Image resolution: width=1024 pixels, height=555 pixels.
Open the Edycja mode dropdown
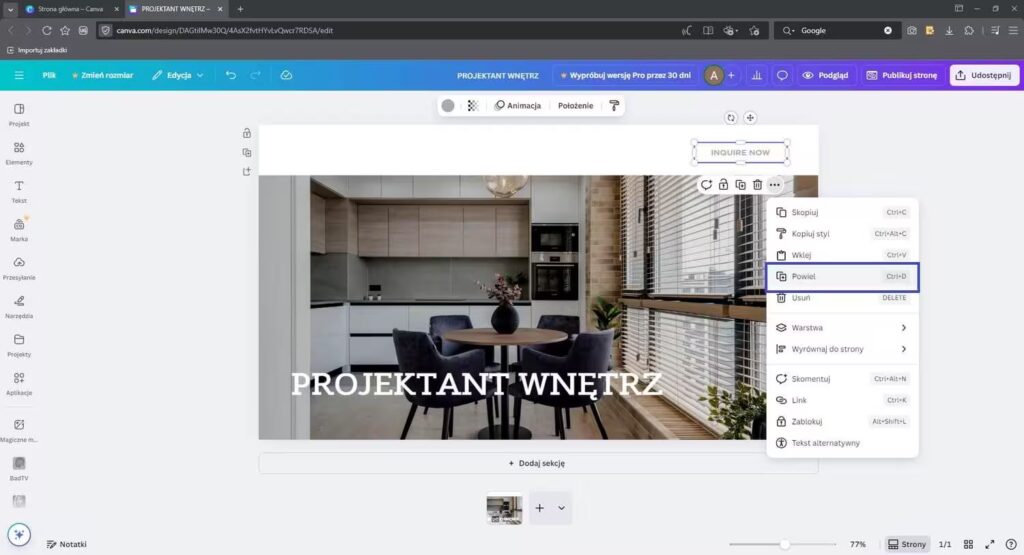tap(178, 75)
